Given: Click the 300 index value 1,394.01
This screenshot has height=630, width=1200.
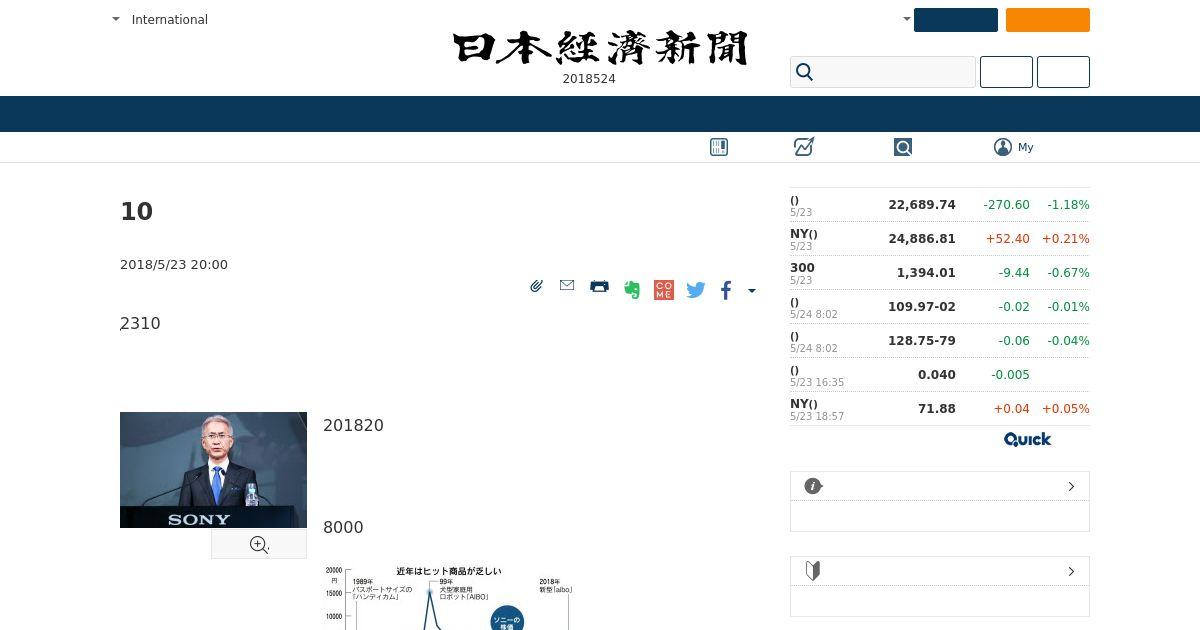Looking at the screenshot, I should pyautogui.click(x=926, y=273).
